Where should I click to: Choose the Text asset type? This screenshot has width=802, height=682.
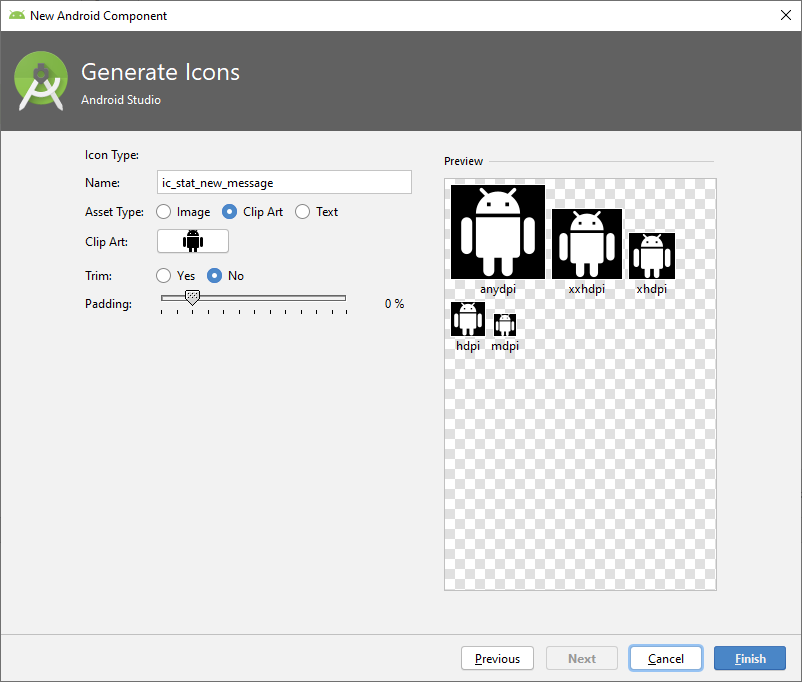tap(303, 212)
